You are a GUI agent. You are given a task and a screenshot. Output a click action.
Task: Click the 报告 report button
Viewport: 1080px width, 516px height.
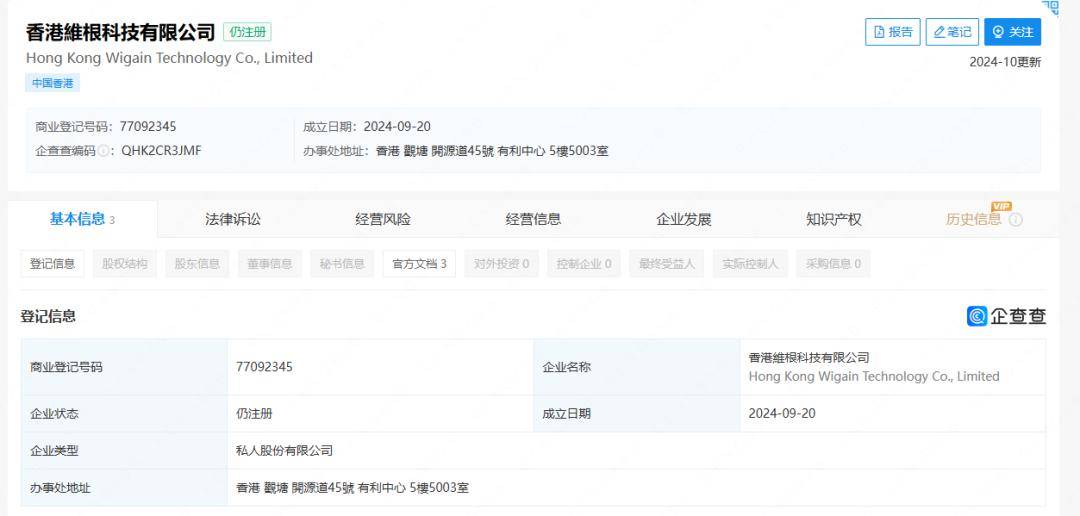point(892,32)
